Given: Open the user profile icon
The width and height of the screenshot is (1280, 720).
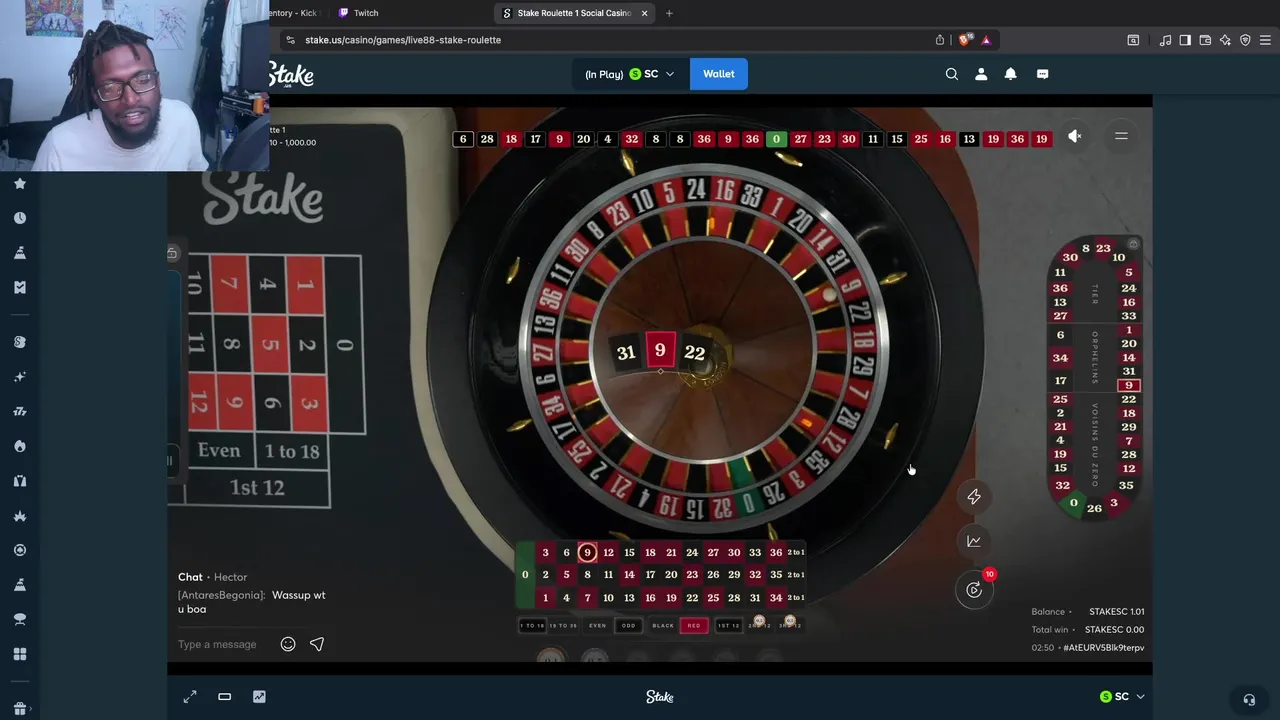Looking at the screenshot, I should [981, 74].
